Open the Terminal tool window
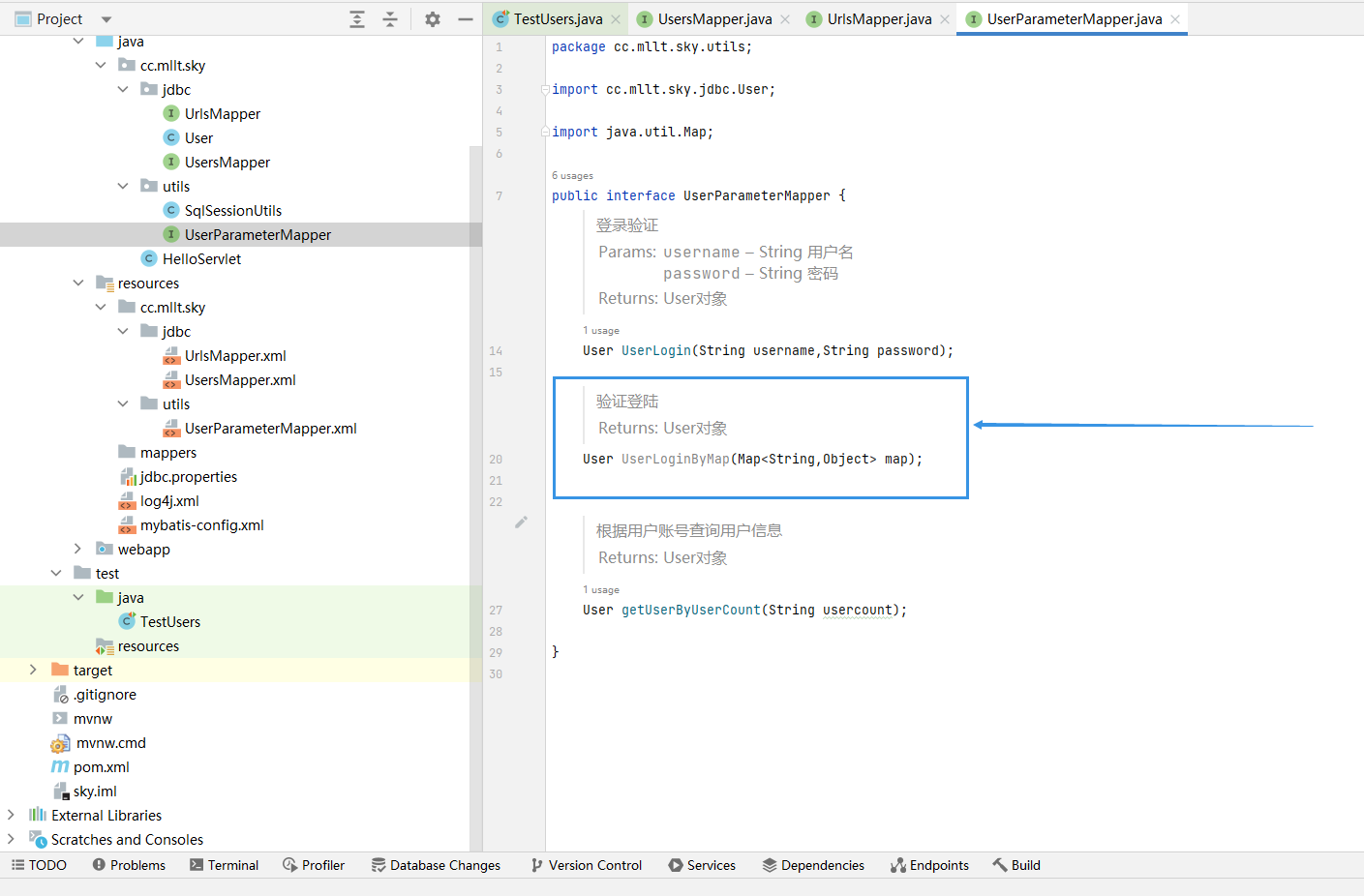Viewport: 1364px width, 896px height. (x=224, y=865)
